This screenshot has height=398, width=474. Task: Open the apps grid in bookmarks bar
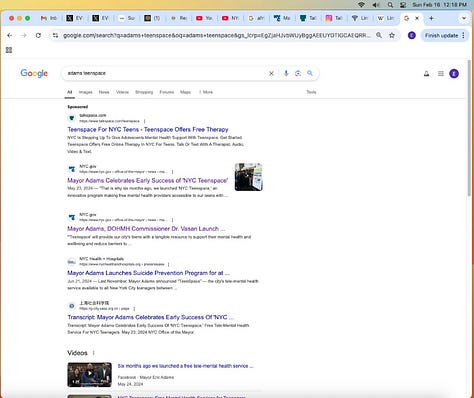tap(9, 50)
